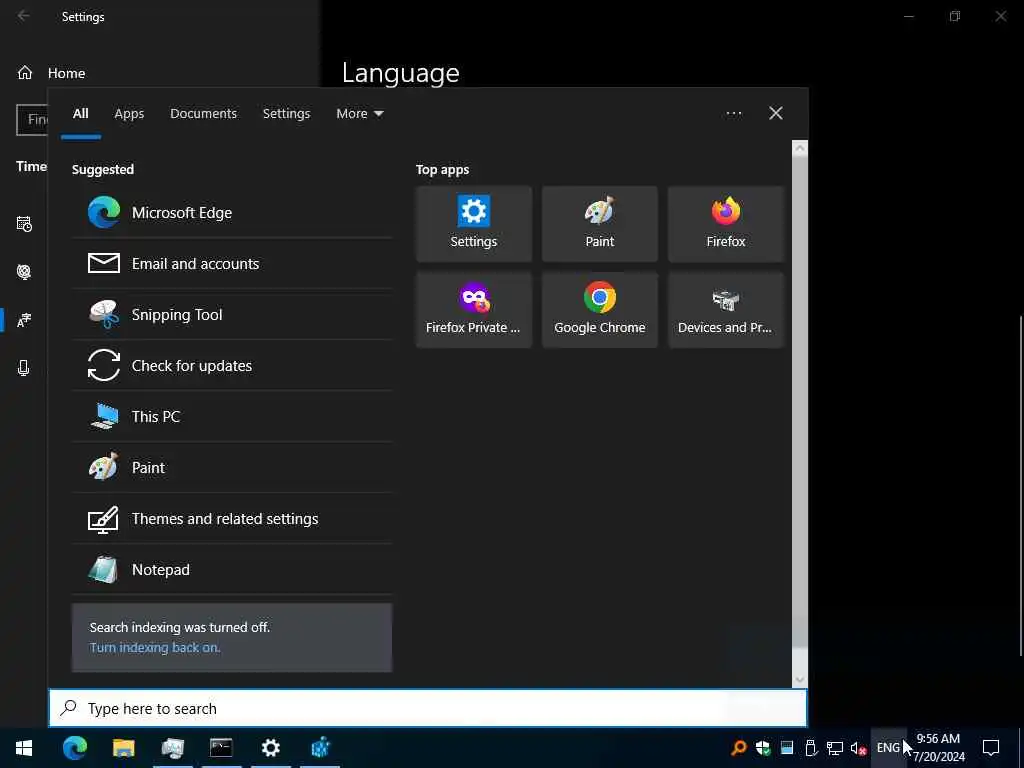Open the notification center icon

(x=991, y=748)
